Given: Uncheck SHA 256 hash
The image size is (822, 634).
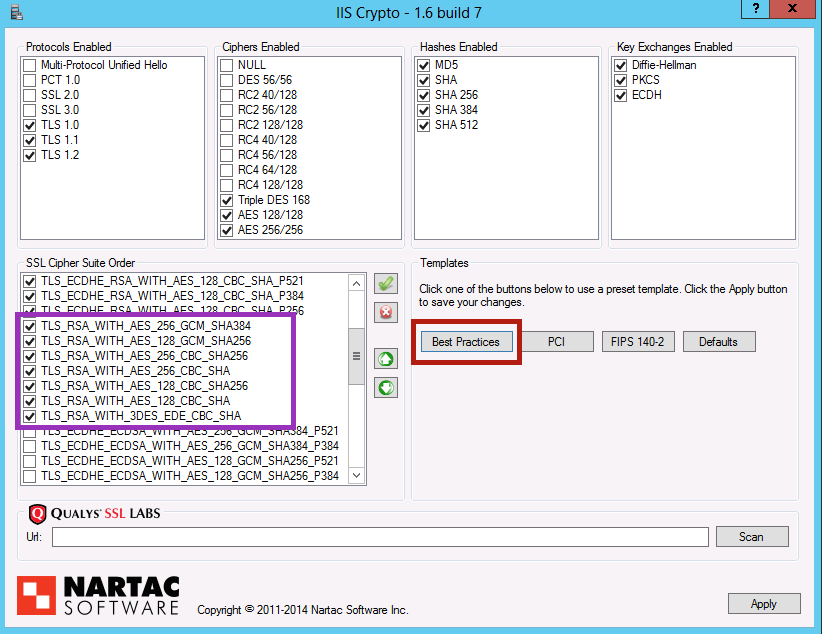Looking at the screenshot, I should pyautogui.click(x=424, y=95).
